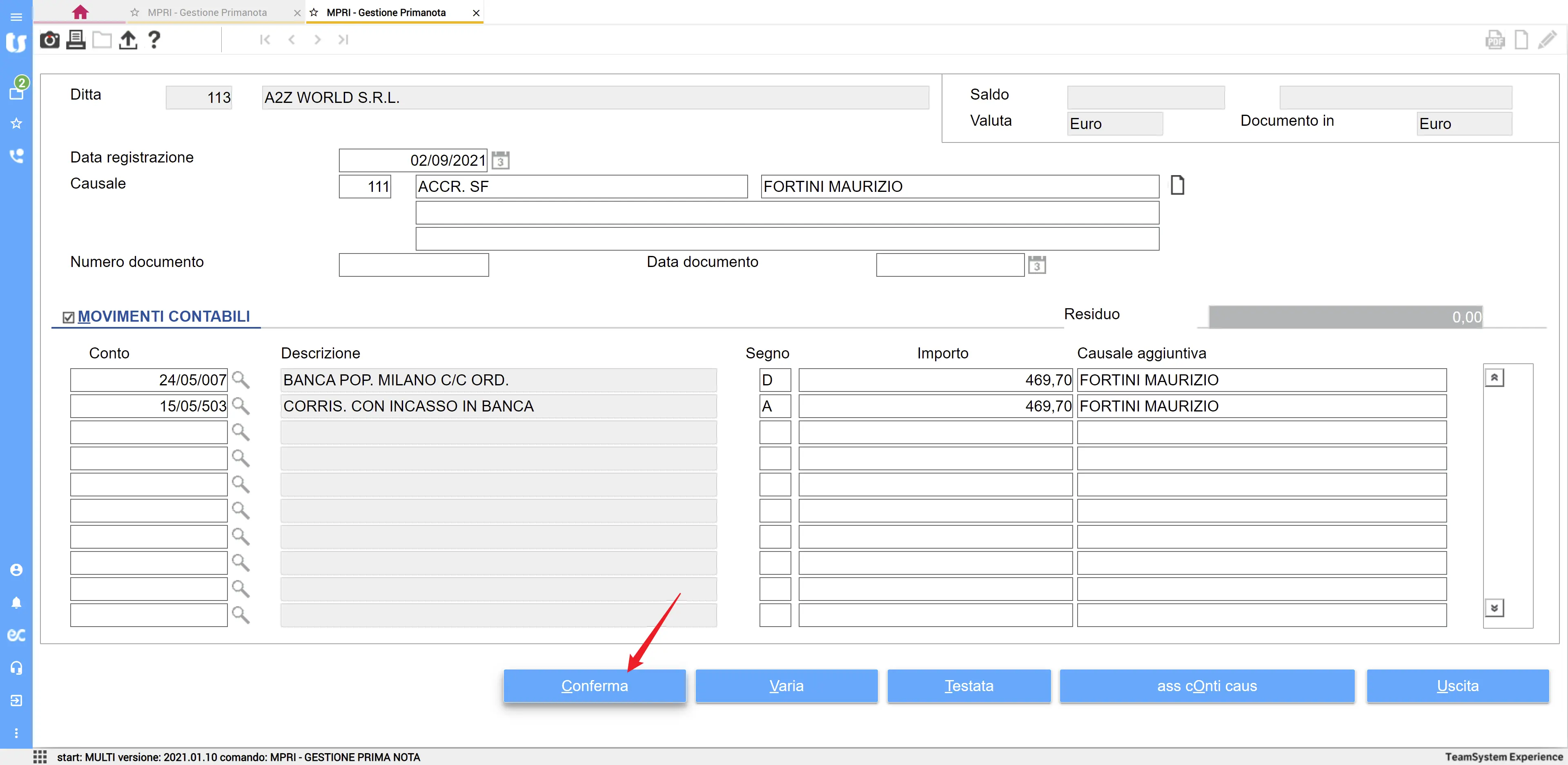Viewport: 1568px width, 765px height.
Task: Click the Conferma button
Action: click(594, 686)
